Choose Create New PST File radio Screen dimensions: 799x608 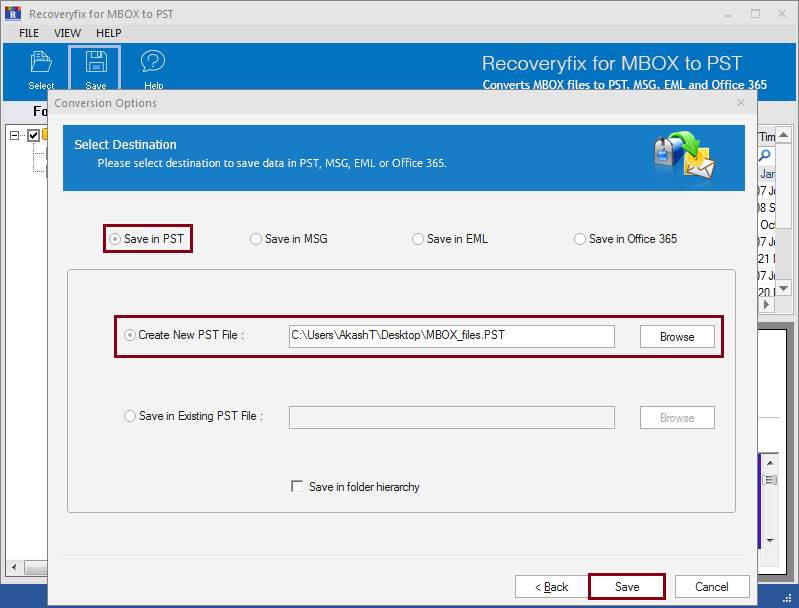point(130,335)
